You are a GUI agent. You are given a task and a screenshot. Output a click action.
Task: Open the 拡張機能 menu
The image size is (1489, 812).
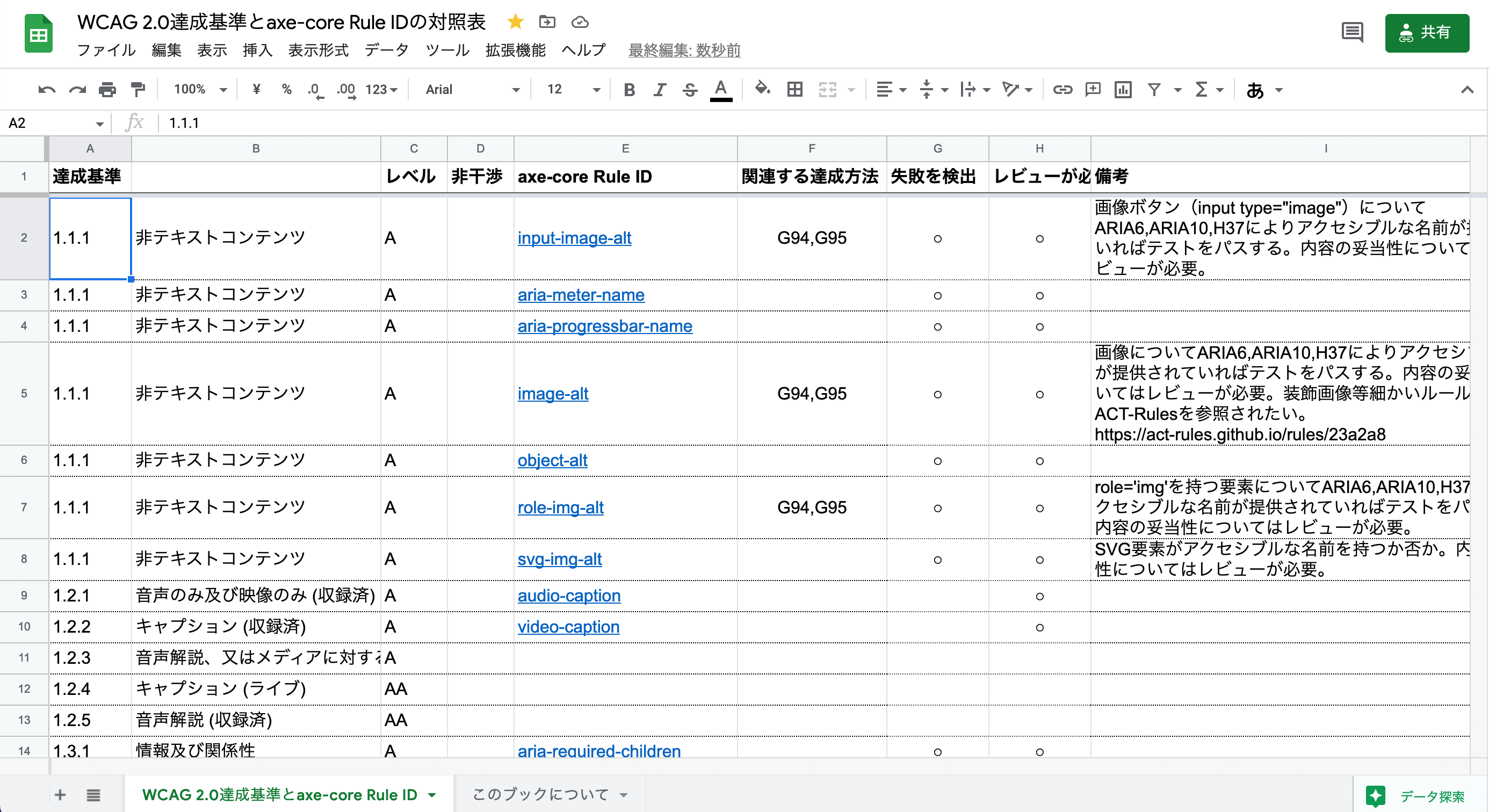pyautogui.click(x=516, y=50)
